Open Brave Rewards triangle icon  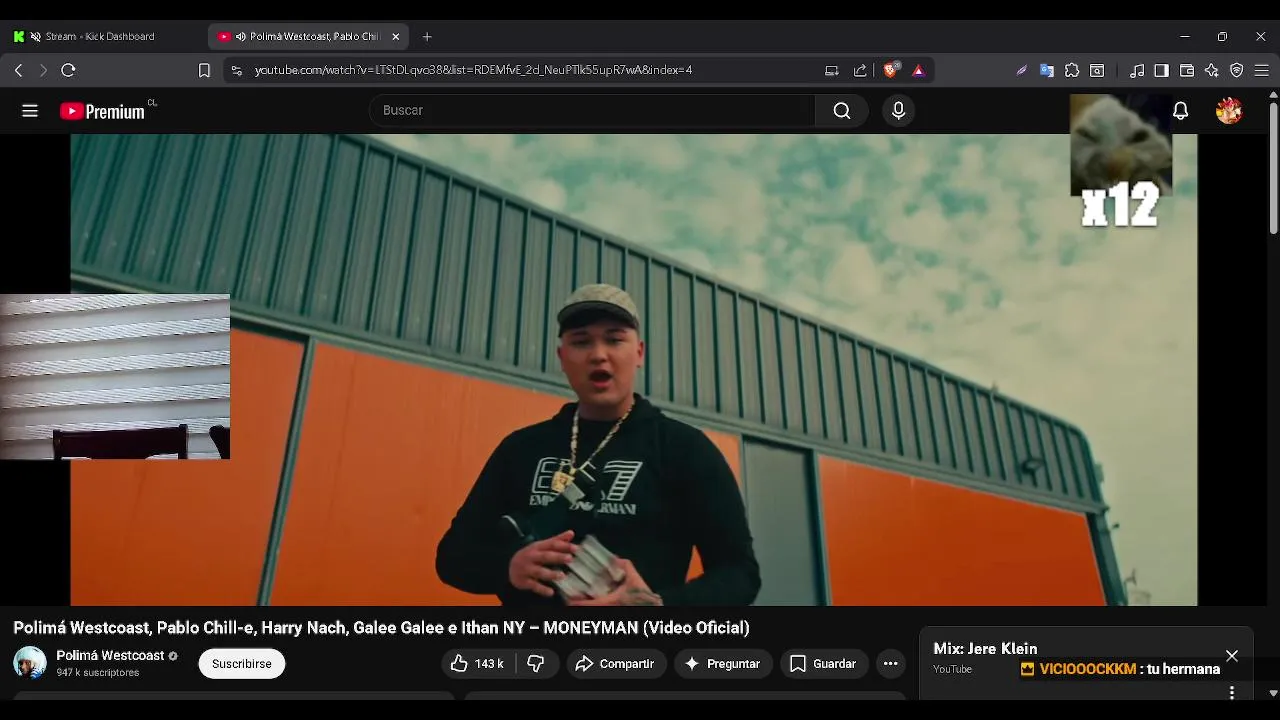click(x=918, y=70)
